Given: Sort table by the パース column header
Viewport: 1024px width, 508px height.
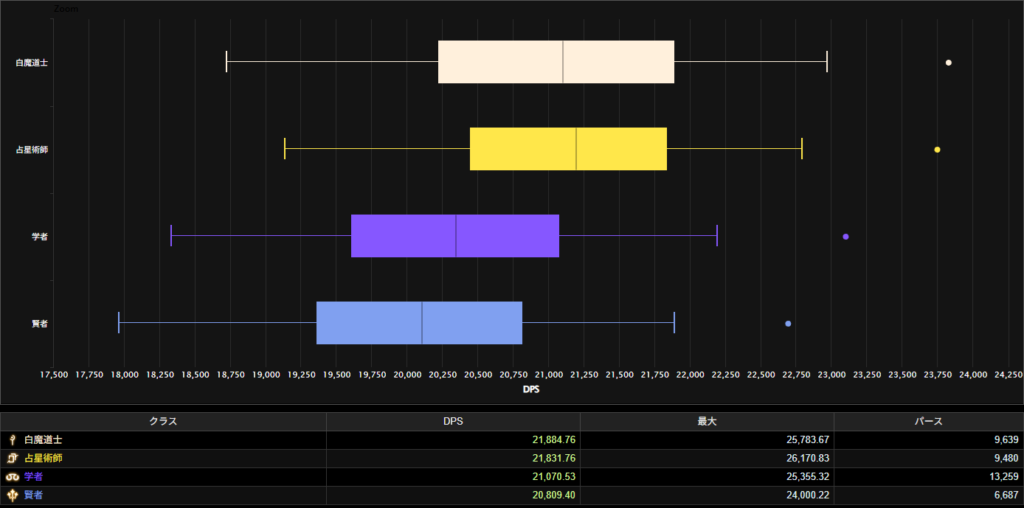Looking at the screenshot, I should [928, 422].
